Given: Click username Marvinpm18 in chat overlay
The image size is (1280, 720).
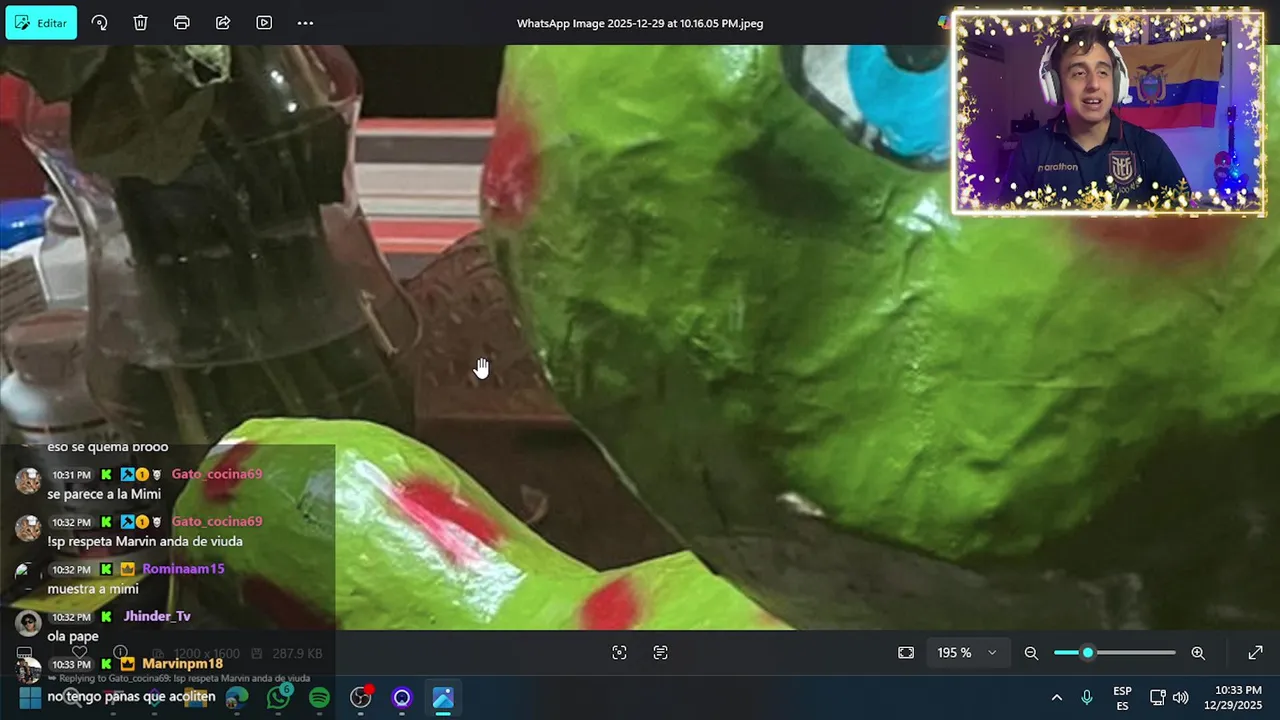Looking at the screenshot, I should coord(182,664).
